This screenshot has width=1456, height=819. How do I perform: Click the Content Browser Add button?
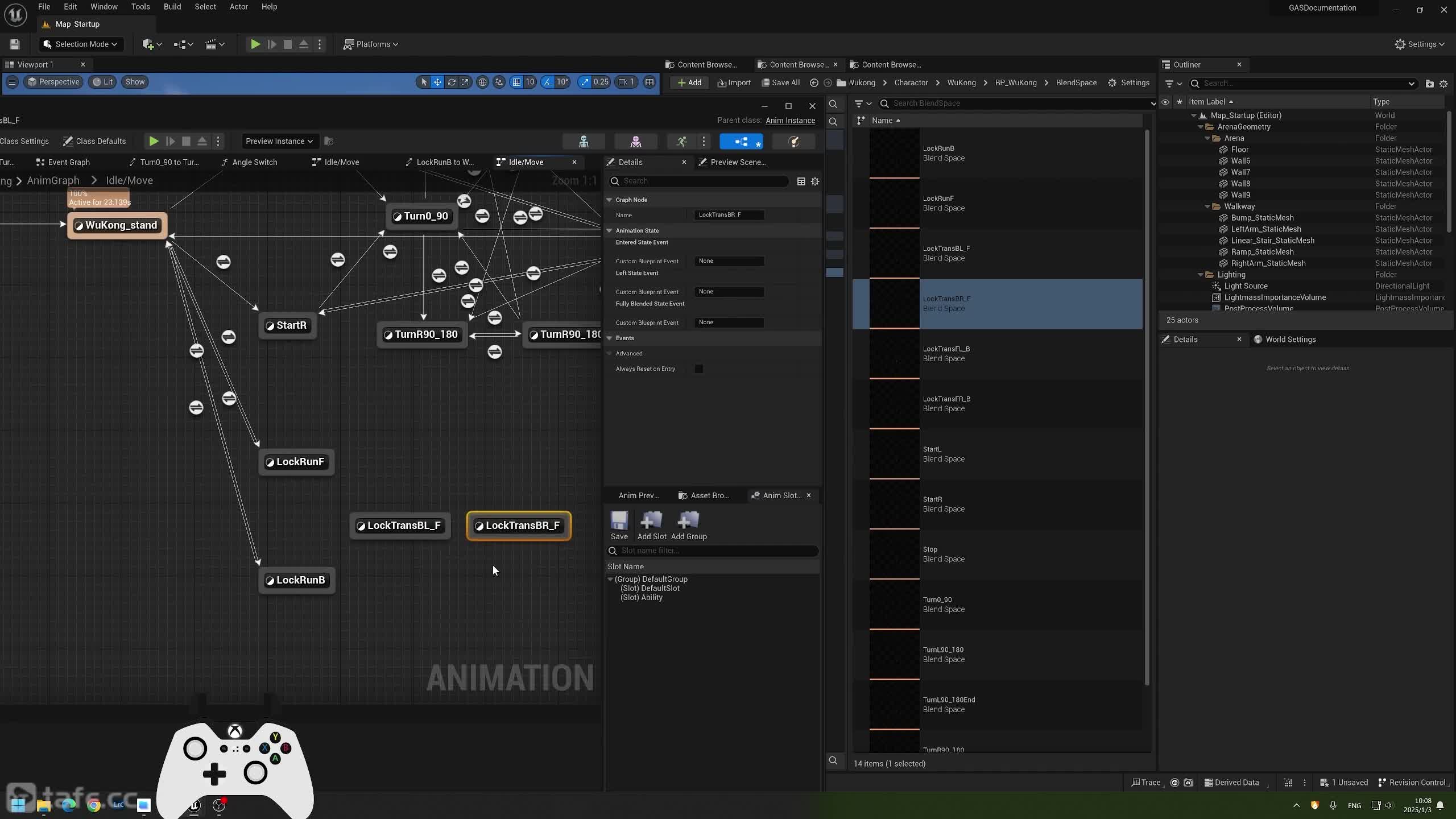pos(689,83)
